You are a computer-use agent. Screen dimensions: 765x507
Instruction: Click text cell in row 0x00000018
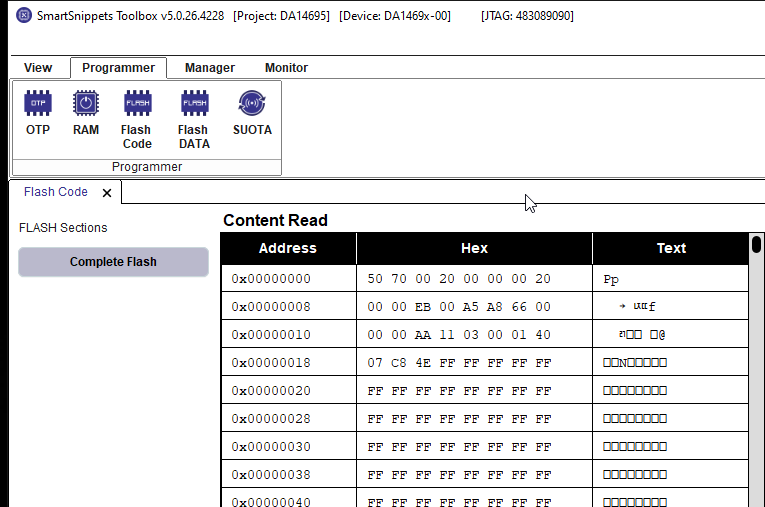(671, 363)
